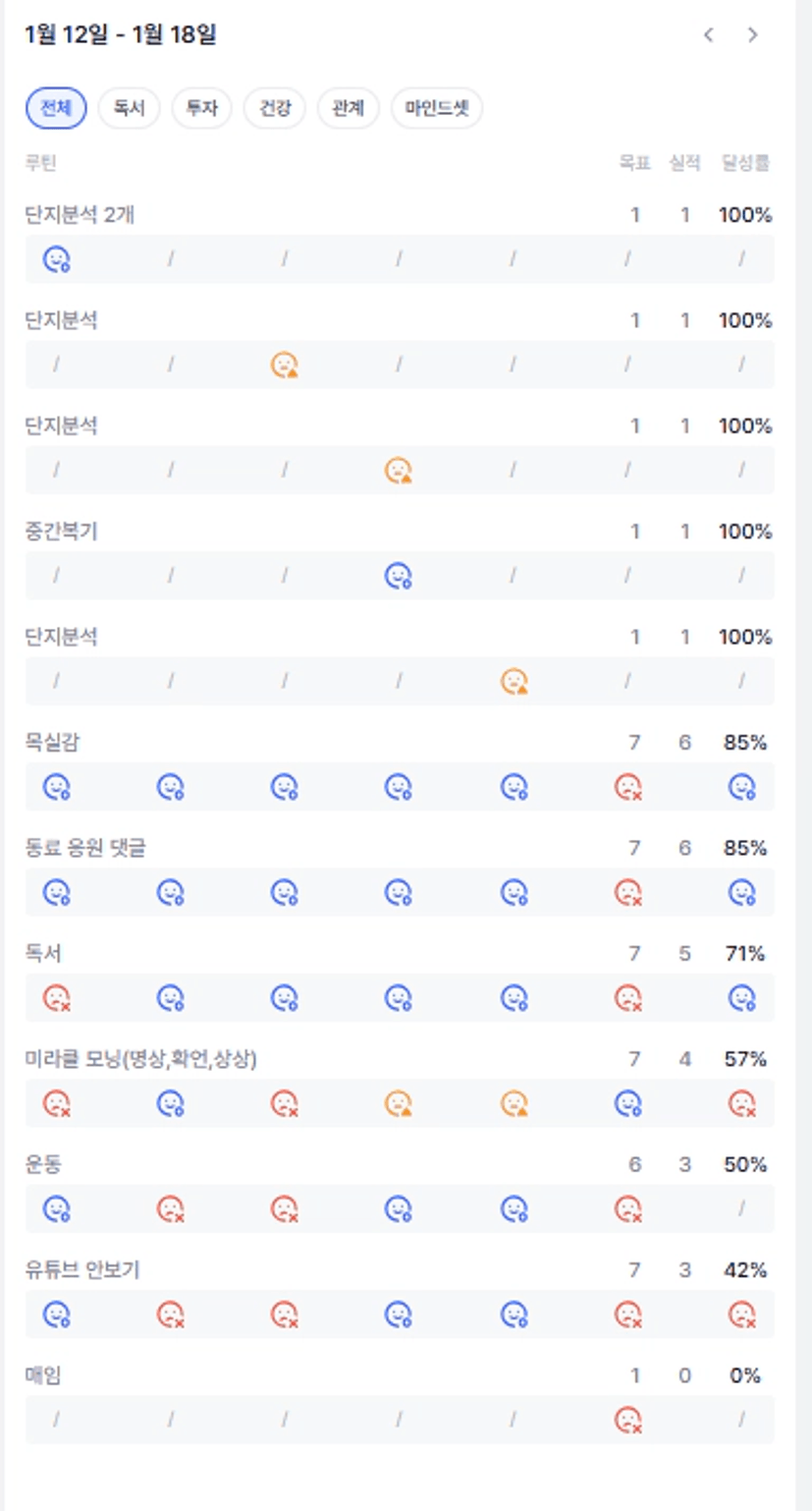Click red failed face in 목실감 row

[x=627, y=787]
